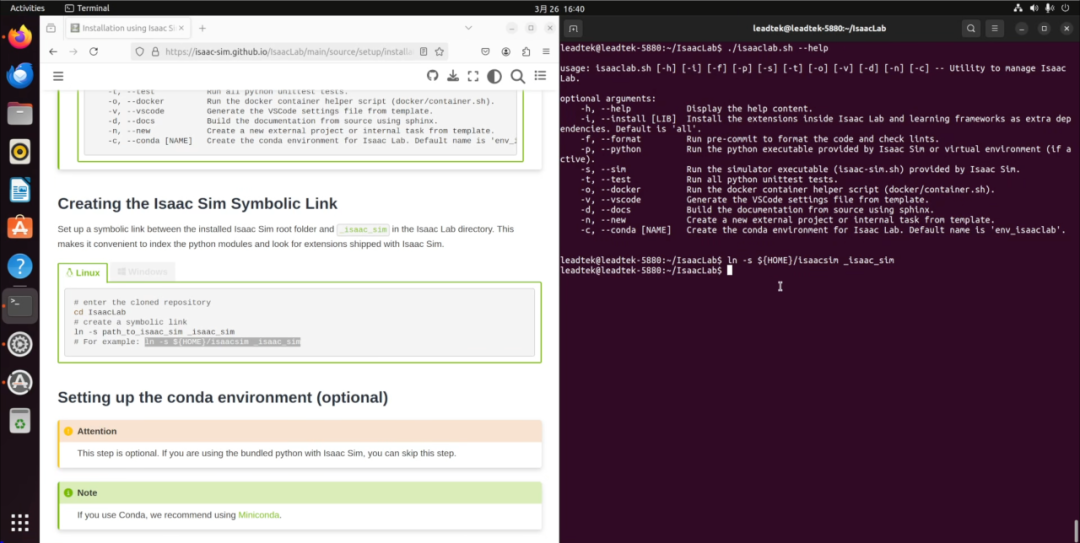Open volume indicator in top bar

[1034, 8]
